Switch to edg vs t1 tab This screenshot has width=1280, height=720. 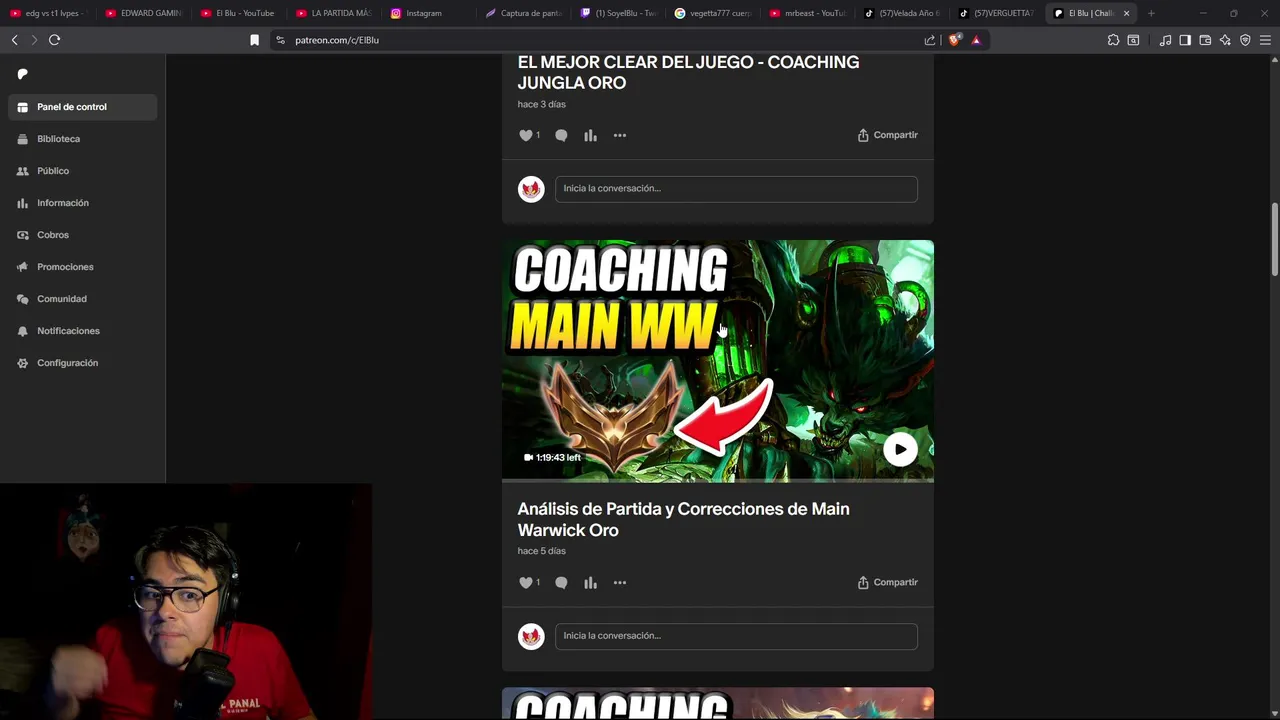tap(48, 13)
